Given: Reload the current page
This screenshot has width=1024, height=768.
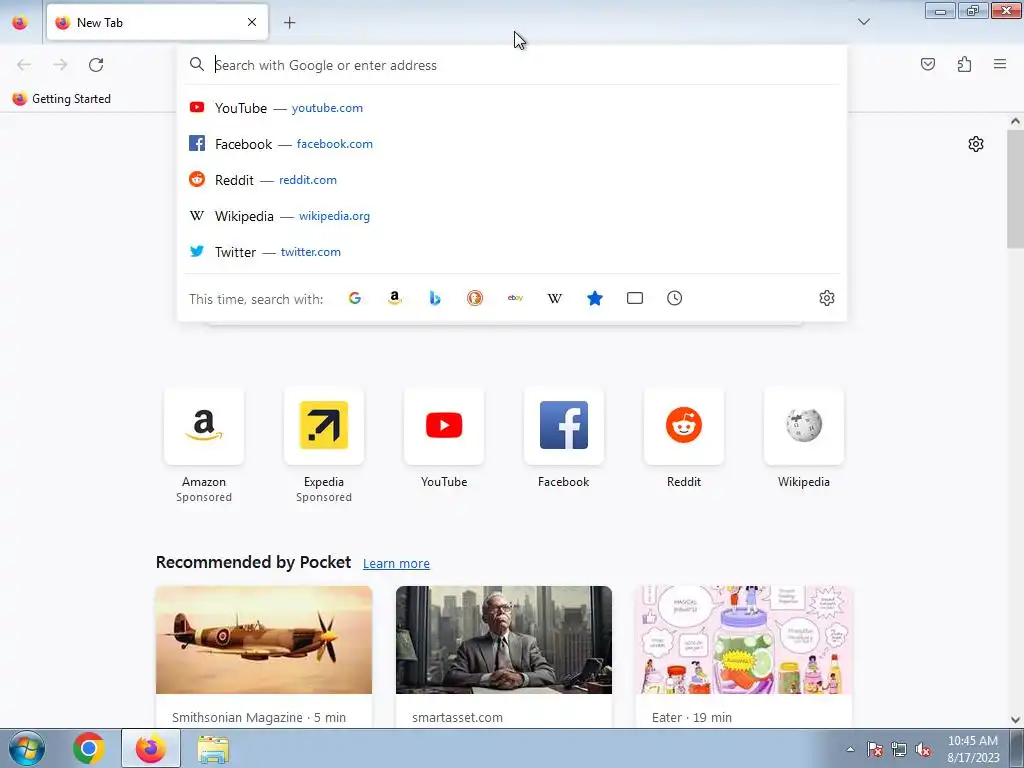Looking at the screenshot, I should pos(96,65).
